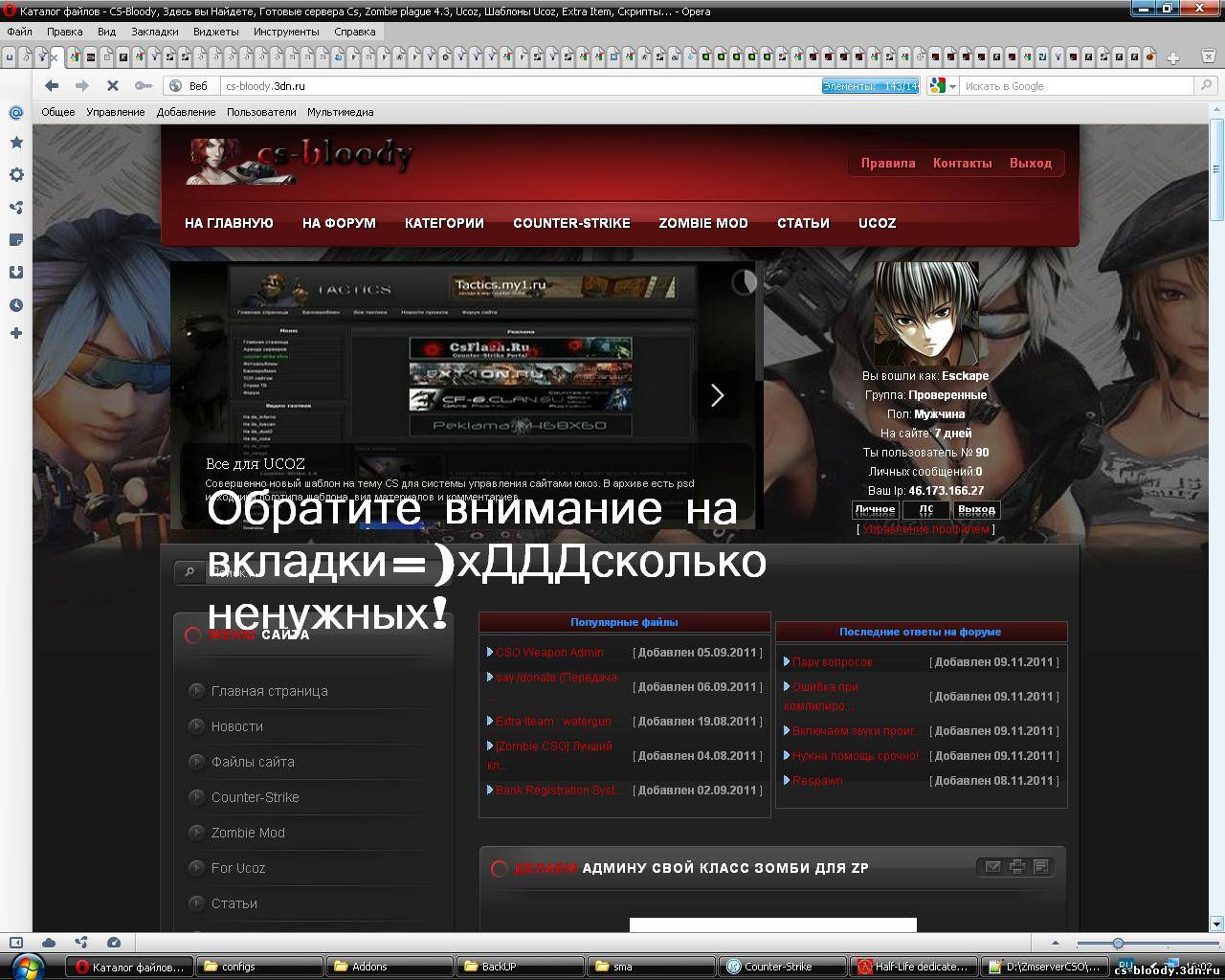
Task: Open CSO Weapon Admin file link
Action: tap(549, 652)
